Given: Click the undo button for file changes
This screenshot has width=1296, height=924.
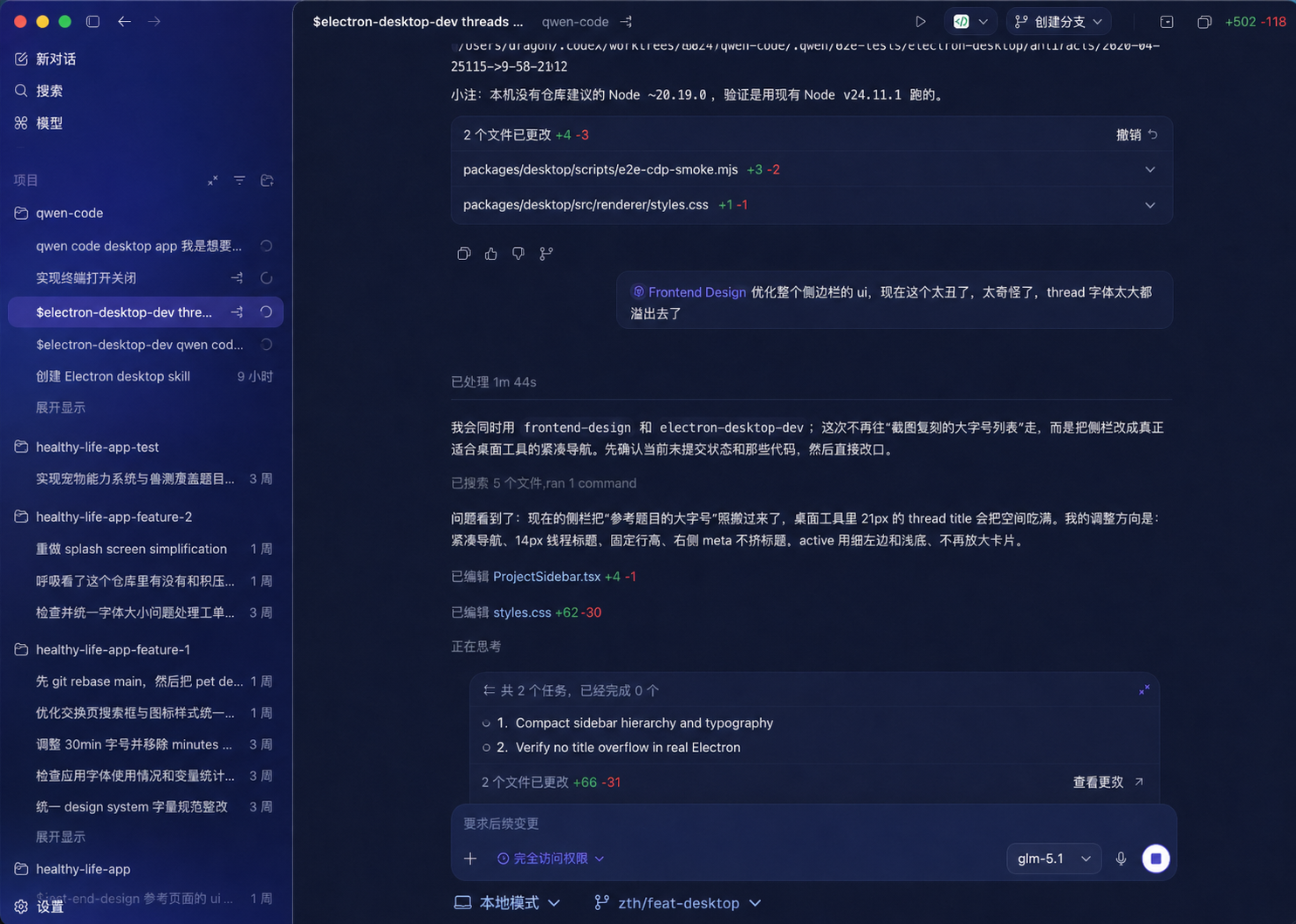Looking at the screenshot, I should 1136,135.
